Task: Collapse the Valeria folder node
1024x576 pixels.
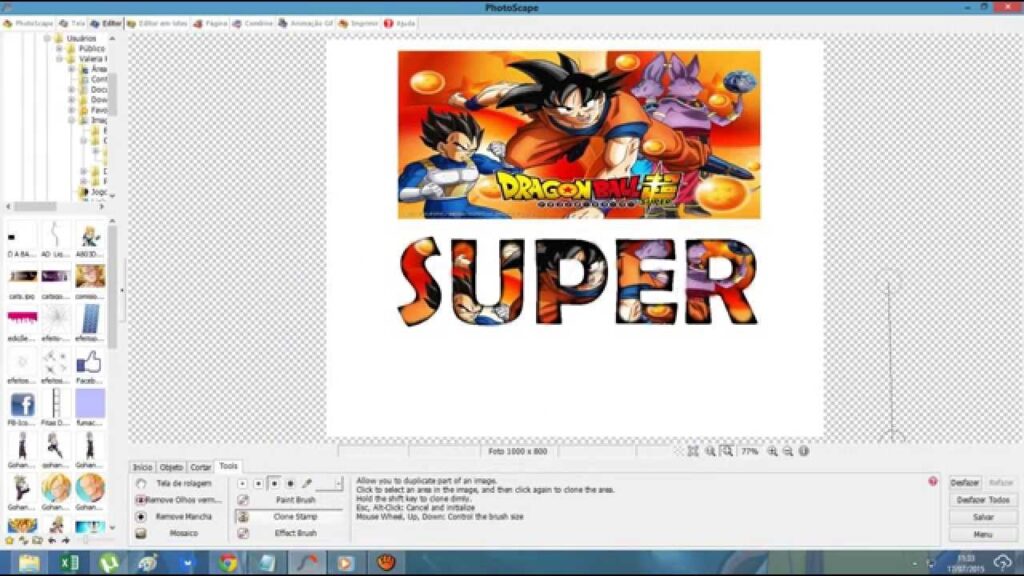Action: (59, 59)
